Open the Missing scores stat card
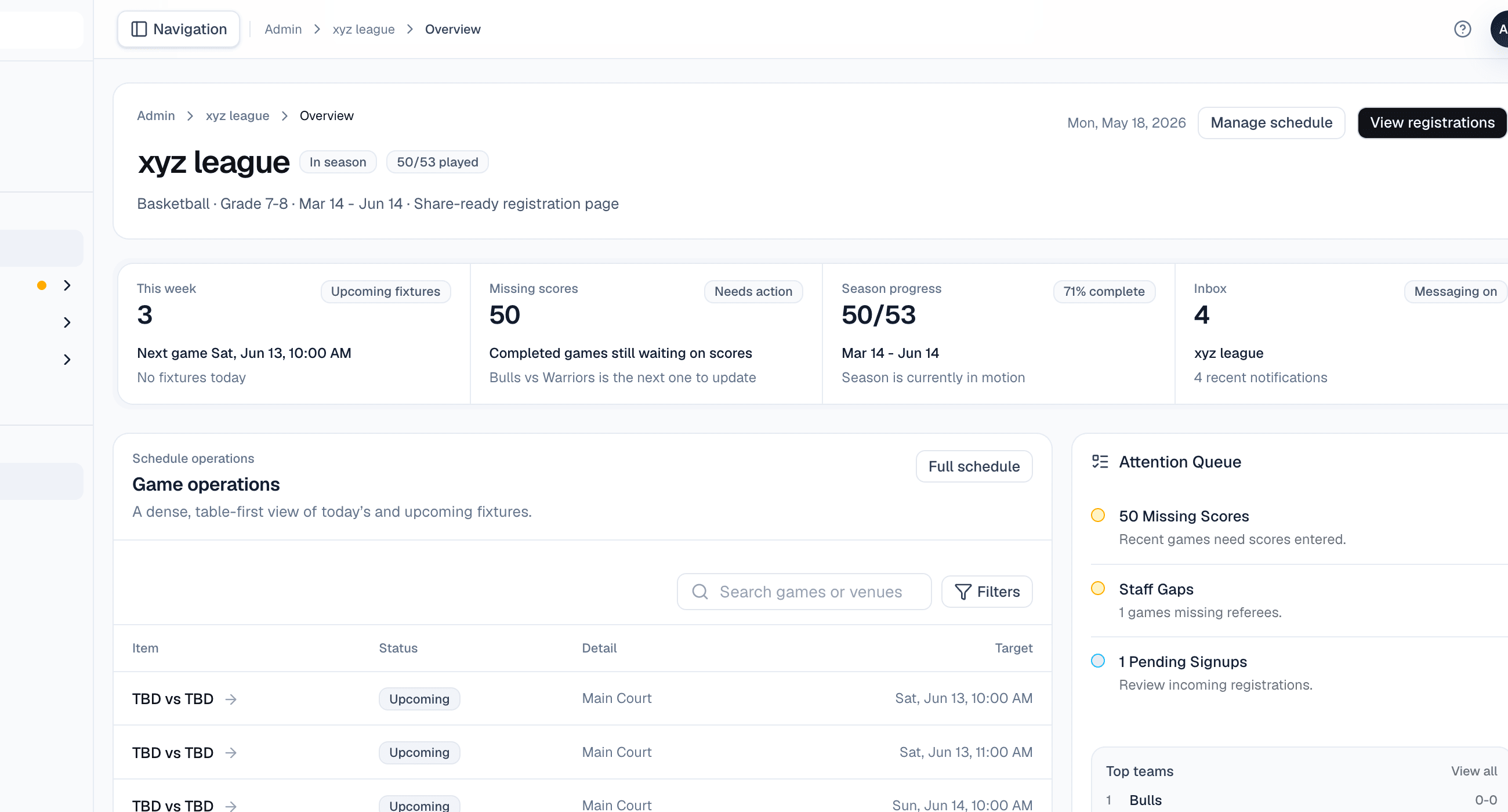The width and height of the screenshot is (1508, 812). pyautogui.click(x=646, y=333)
